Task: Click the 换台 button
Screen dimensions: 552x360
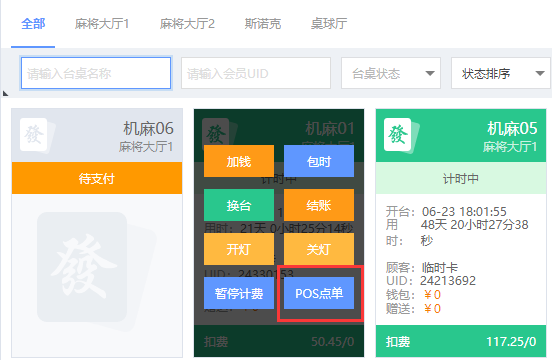Action: pos(239,205)
